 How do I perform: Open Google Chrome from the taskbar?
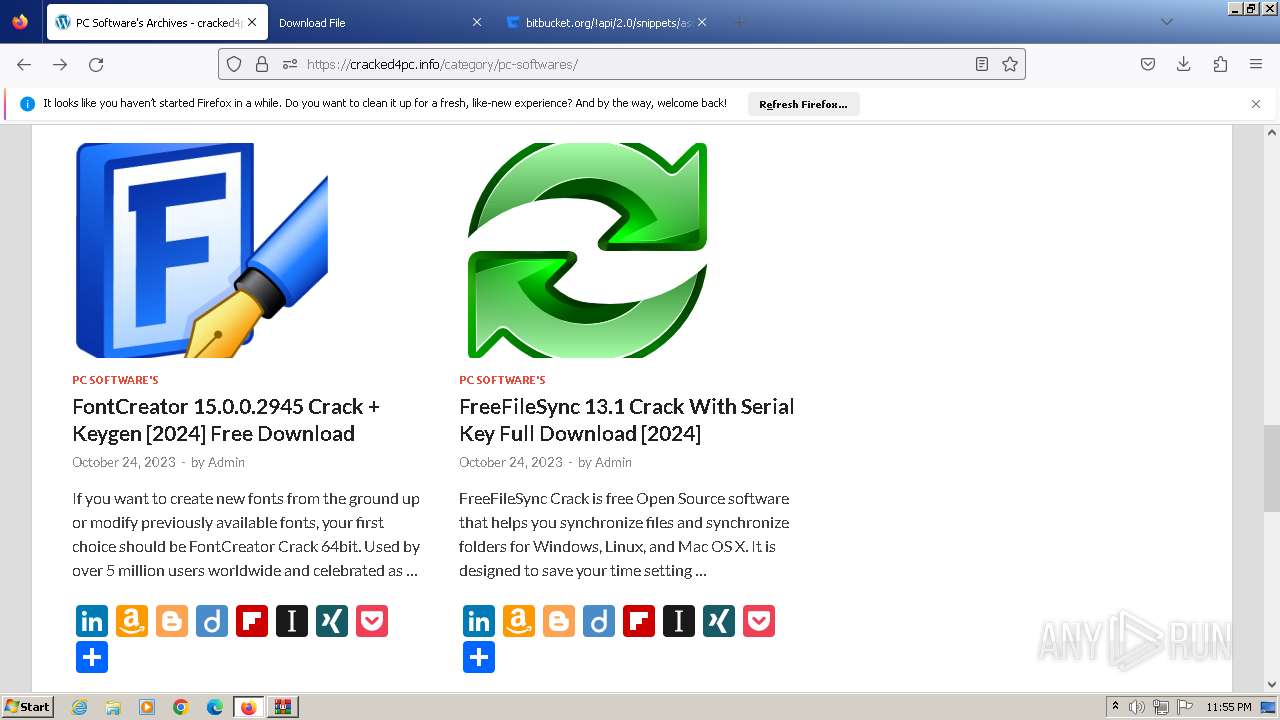(x=181, y=707)
